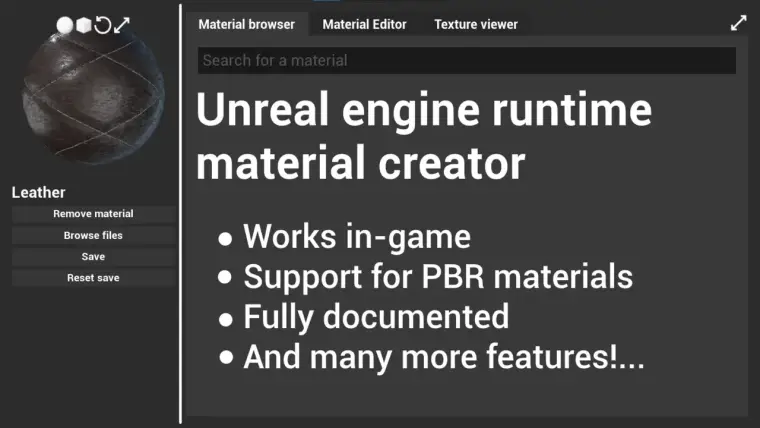Expand the material preview with diagonal arrows
The width and height of the screenshot is (760, 428).
coord(122,25)
